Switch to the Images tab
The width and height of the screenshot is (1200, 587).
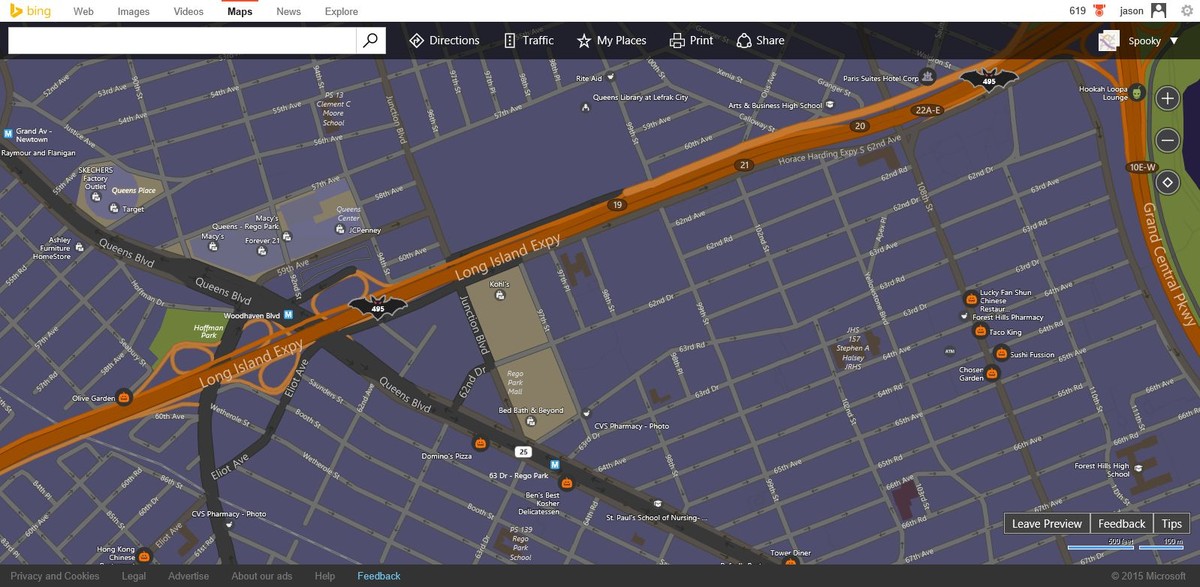point(133,12)
